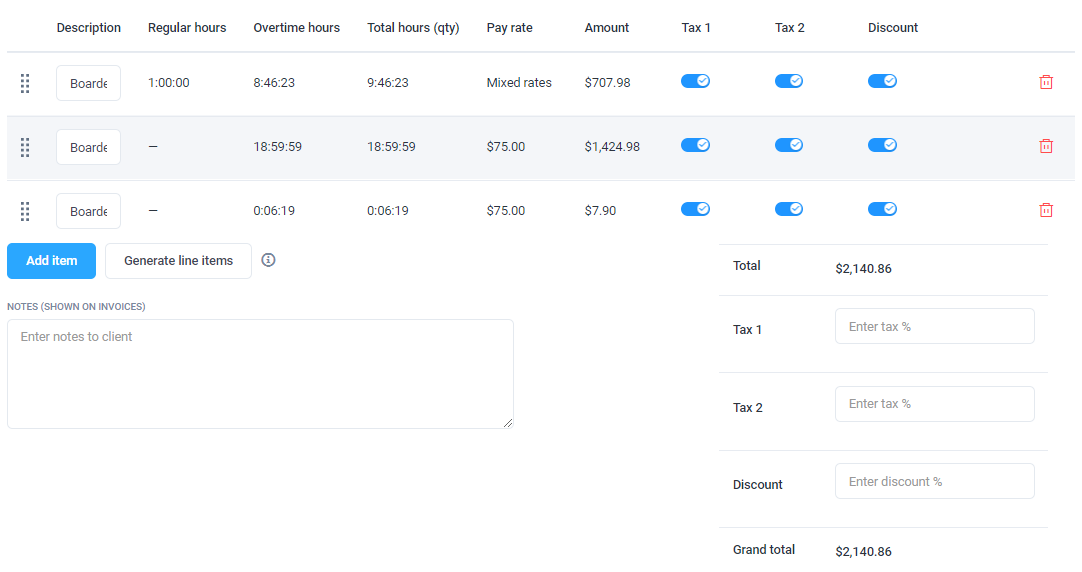
Task: Click the Description column header
Action: (x=88, y=28)
